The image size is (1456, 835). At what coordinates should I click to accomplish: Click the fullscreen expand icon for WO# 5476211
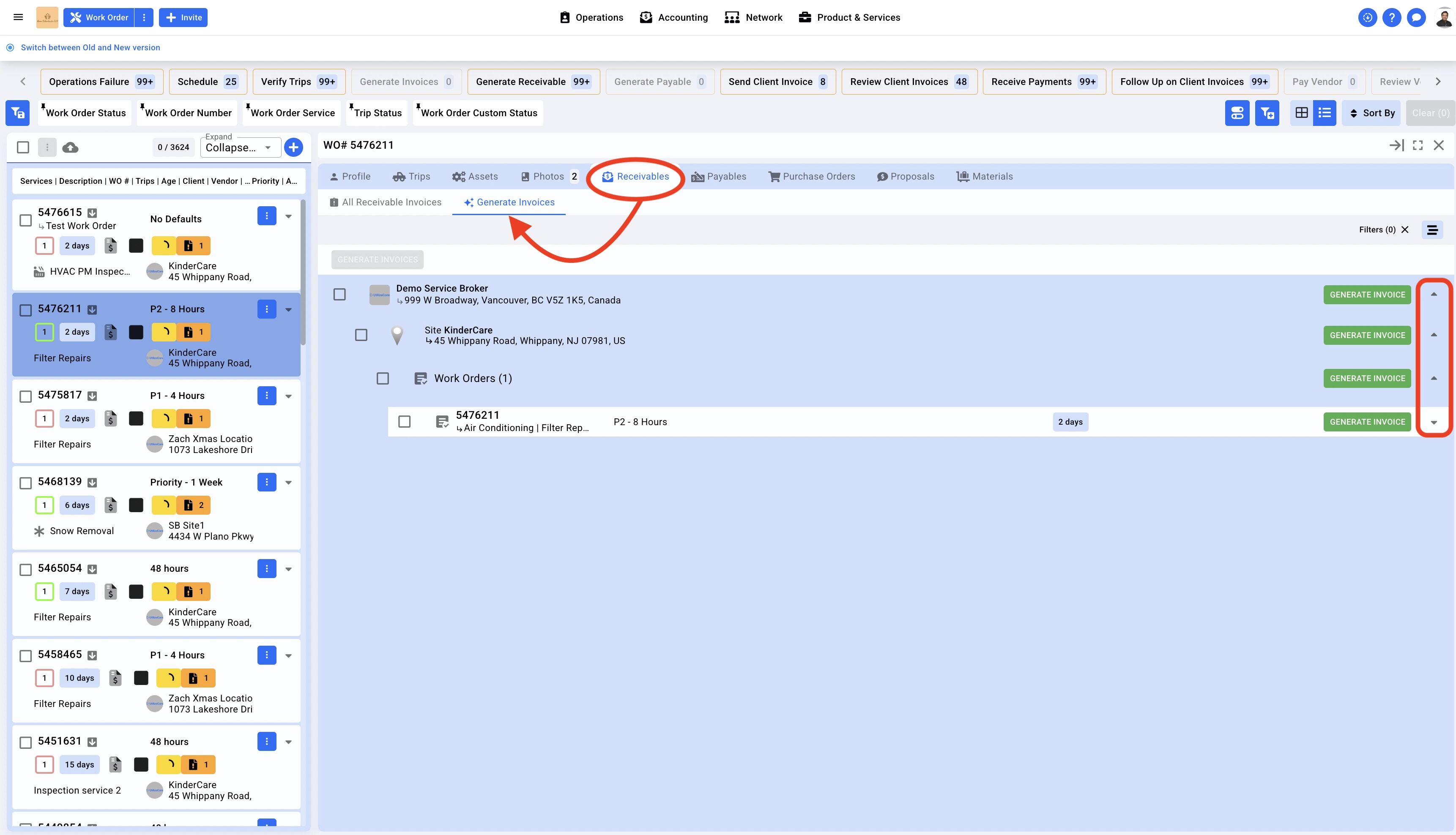1418,146
